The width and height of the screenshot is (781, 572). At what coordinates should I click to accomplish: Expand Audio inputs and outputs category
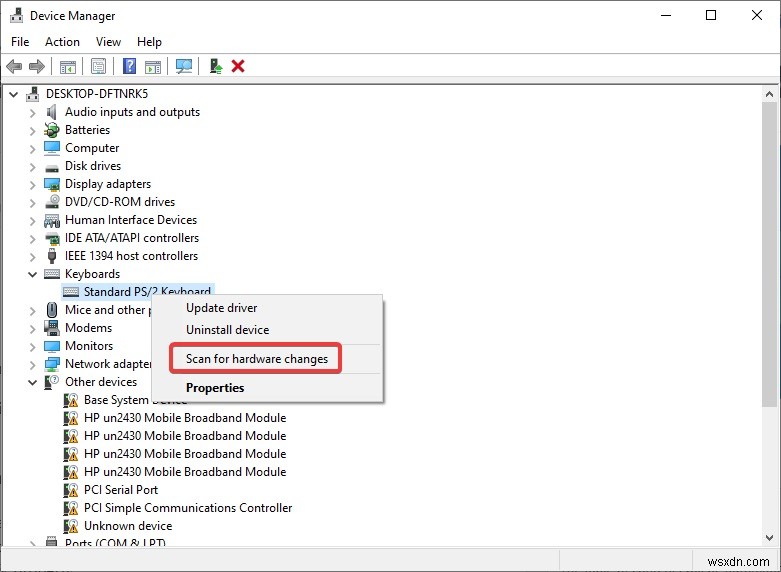[x=32, y=113]
